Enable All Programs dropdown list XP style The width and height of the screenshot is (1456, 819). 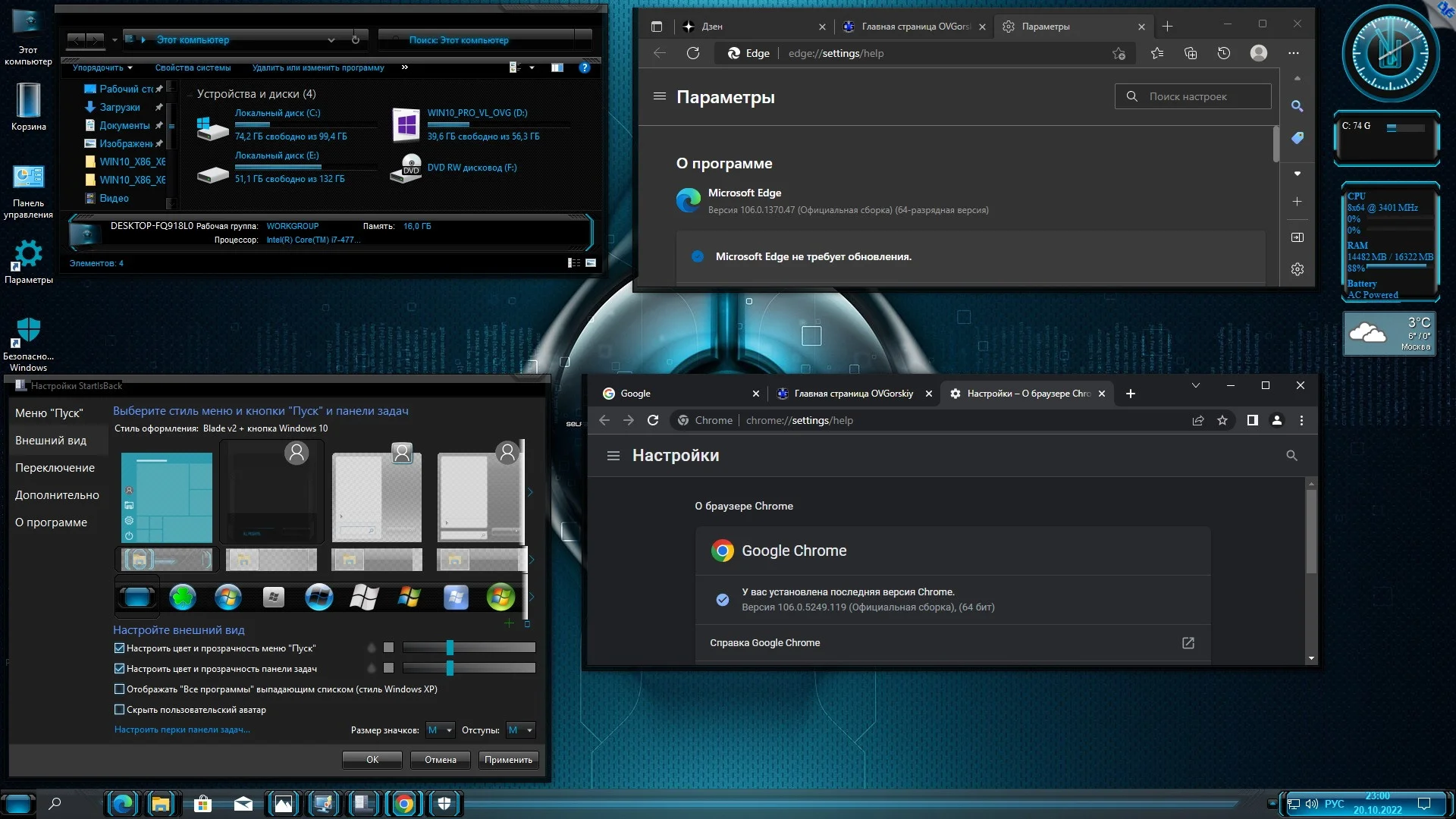119,689
